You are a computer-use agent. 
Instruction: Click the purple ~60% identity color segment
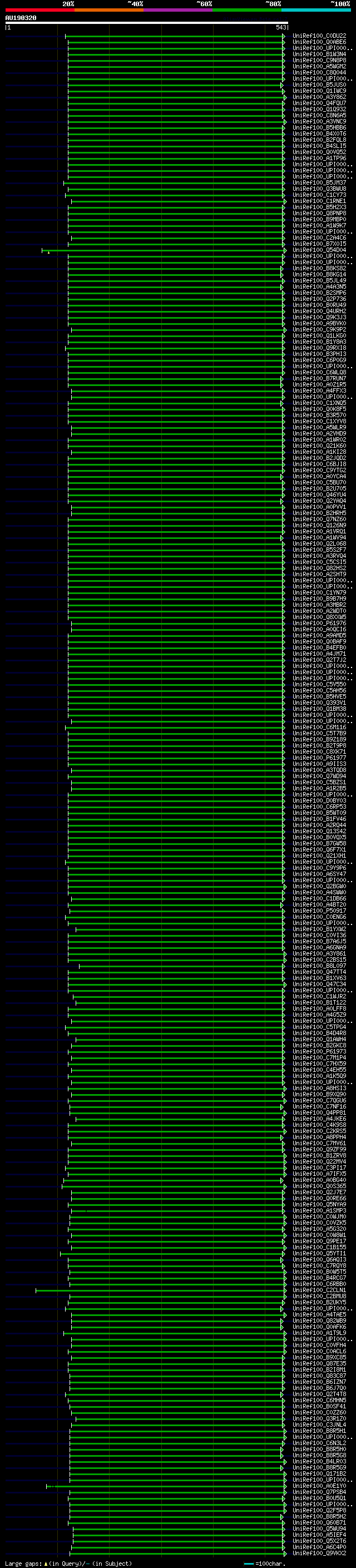[x=179, y=11]
